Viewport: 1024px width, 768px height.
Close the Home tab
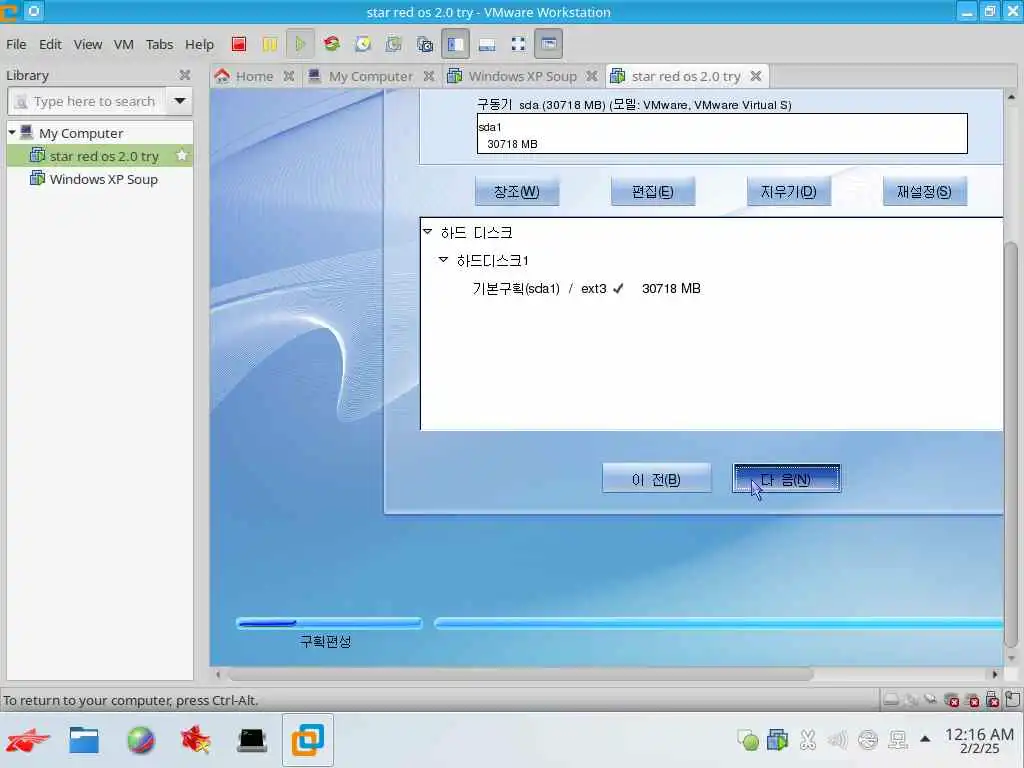289,76
